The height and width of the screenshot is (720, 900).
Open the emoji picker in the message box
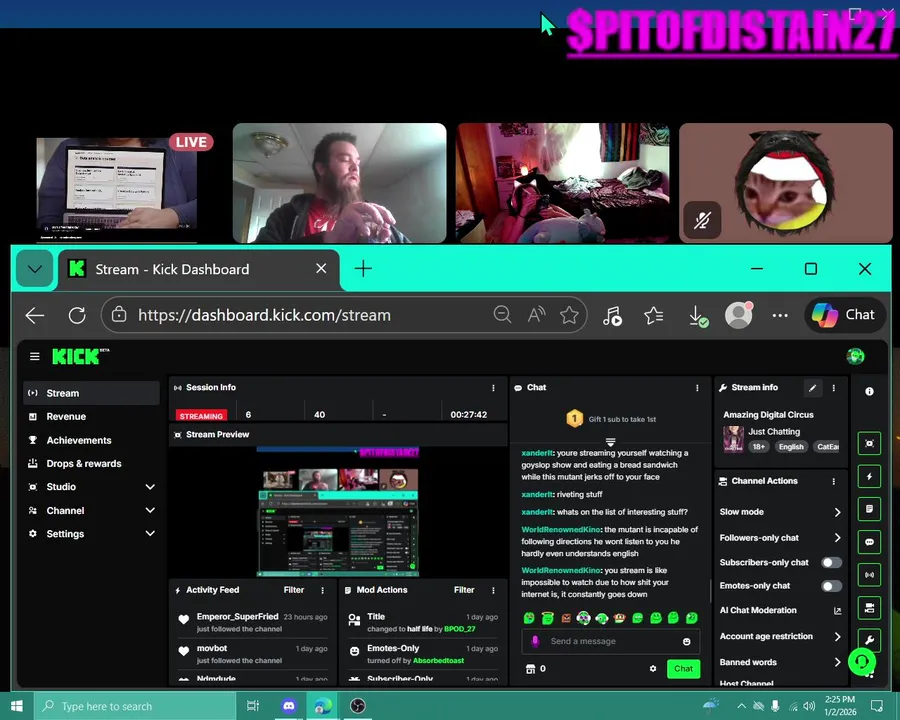[686, 641]
